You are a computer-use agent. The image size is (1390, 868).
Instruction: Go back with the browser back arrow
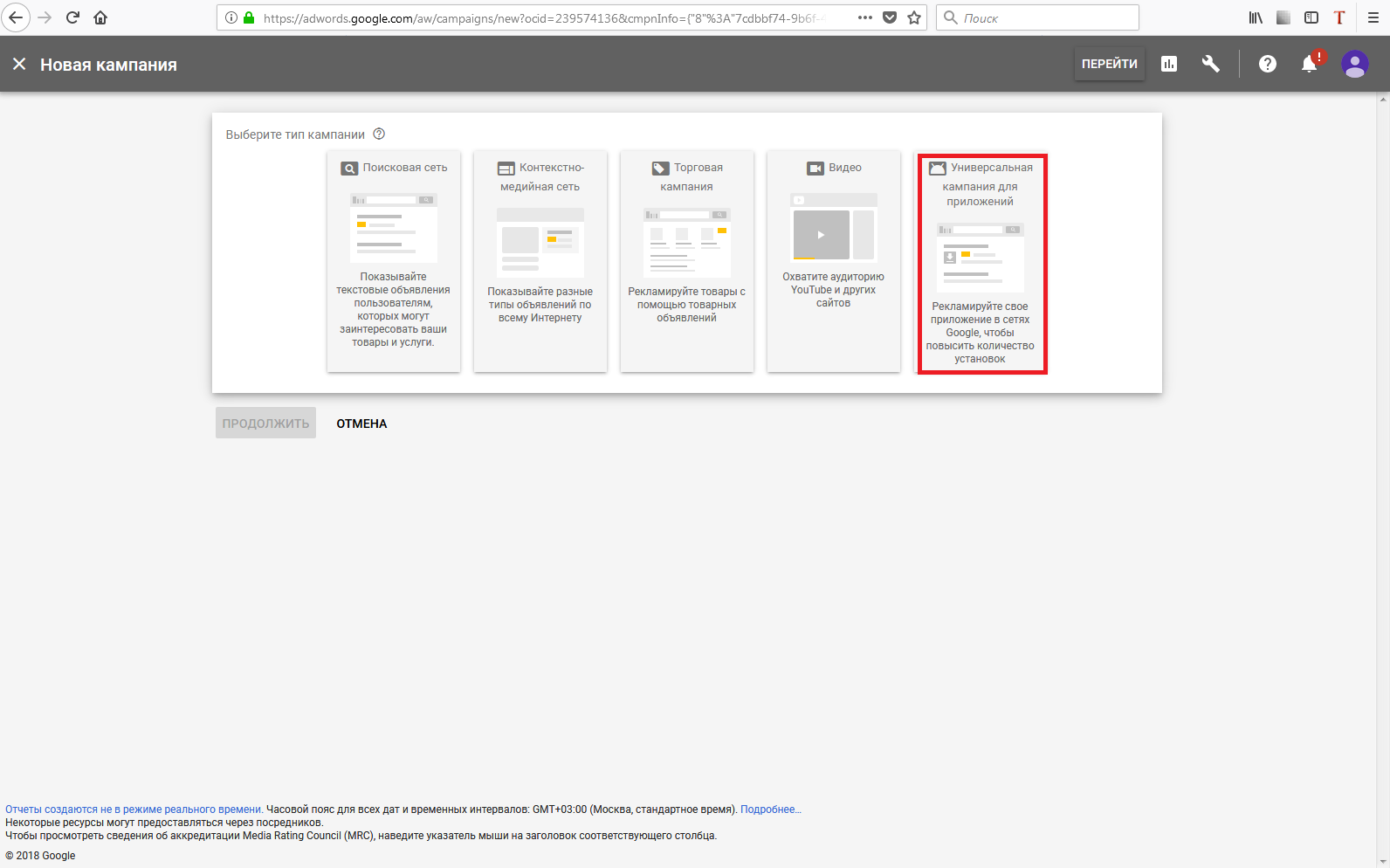pyautogui.click(x=16, y=17)
